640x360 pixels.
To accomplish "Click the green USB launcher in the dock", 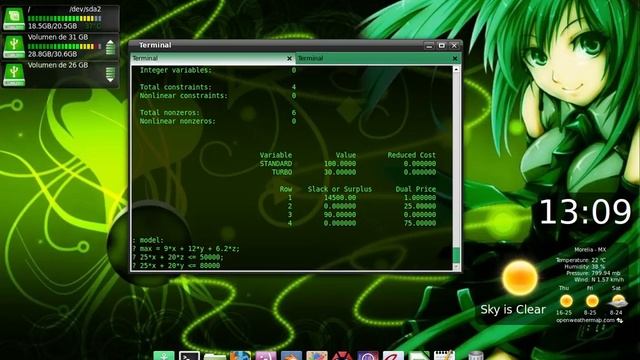I will coord(164,356).
